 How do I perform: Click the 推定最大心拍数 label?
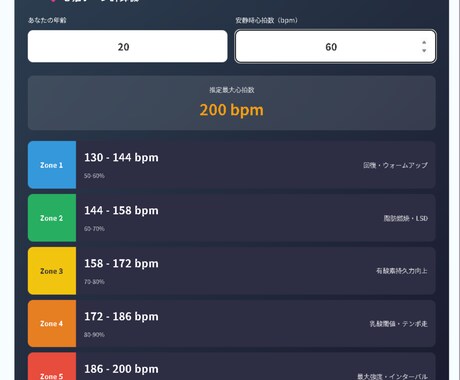(x=232, y=90)
